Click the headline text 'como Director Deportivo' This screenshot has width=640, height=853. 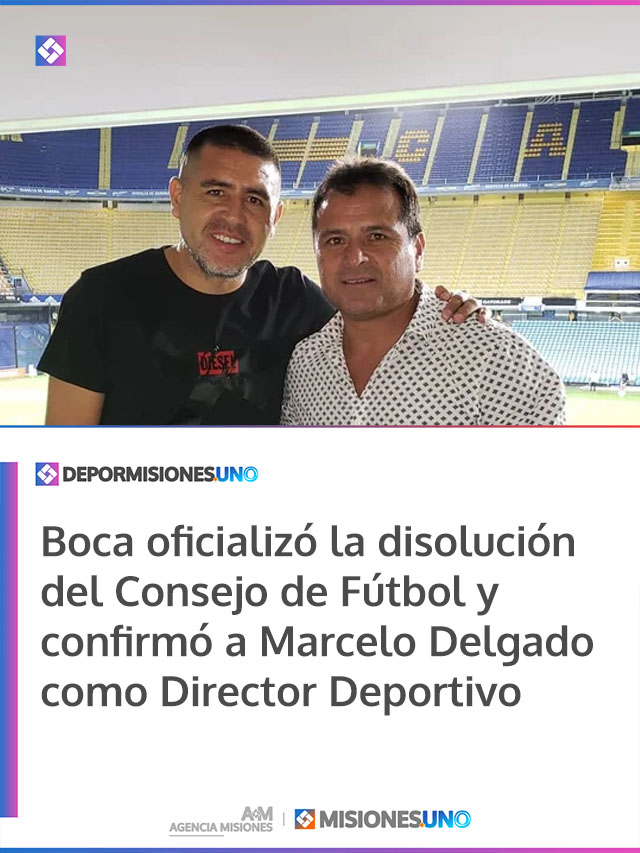point(281,693)
